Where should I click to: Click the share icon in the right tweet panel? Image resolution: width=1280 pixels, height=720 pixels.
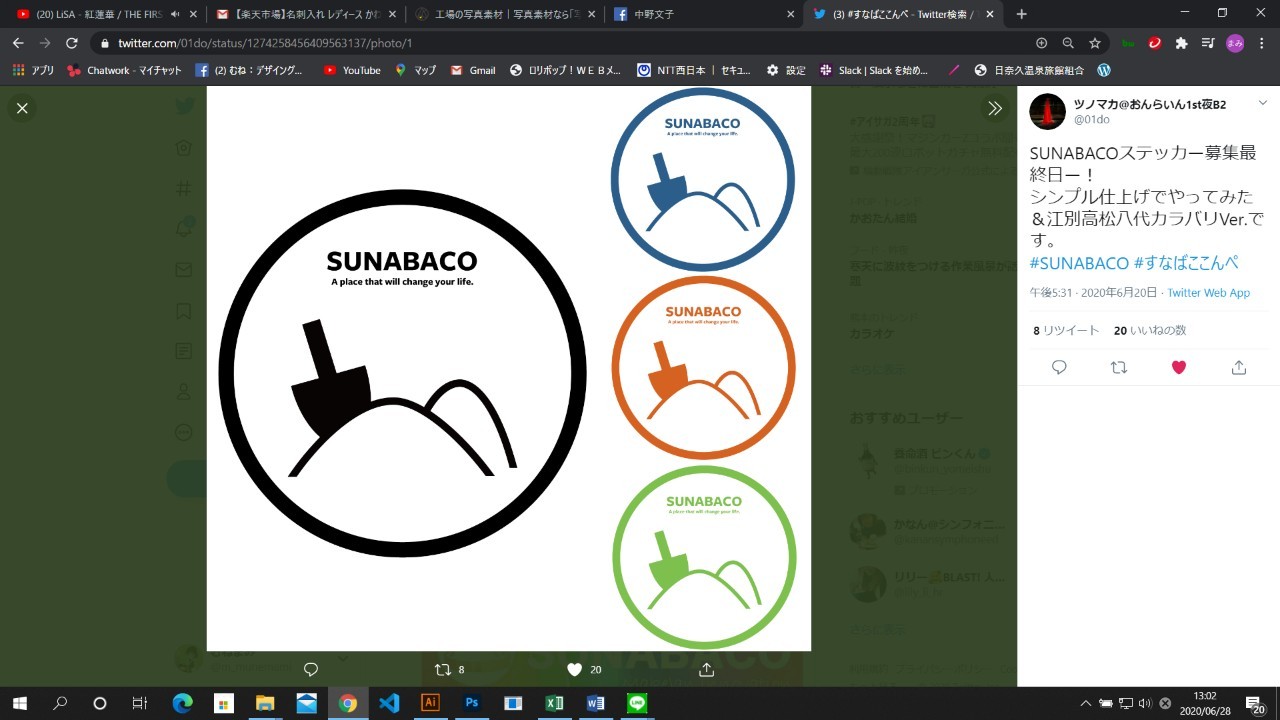pyautogui.click(x=1239, y=367)
